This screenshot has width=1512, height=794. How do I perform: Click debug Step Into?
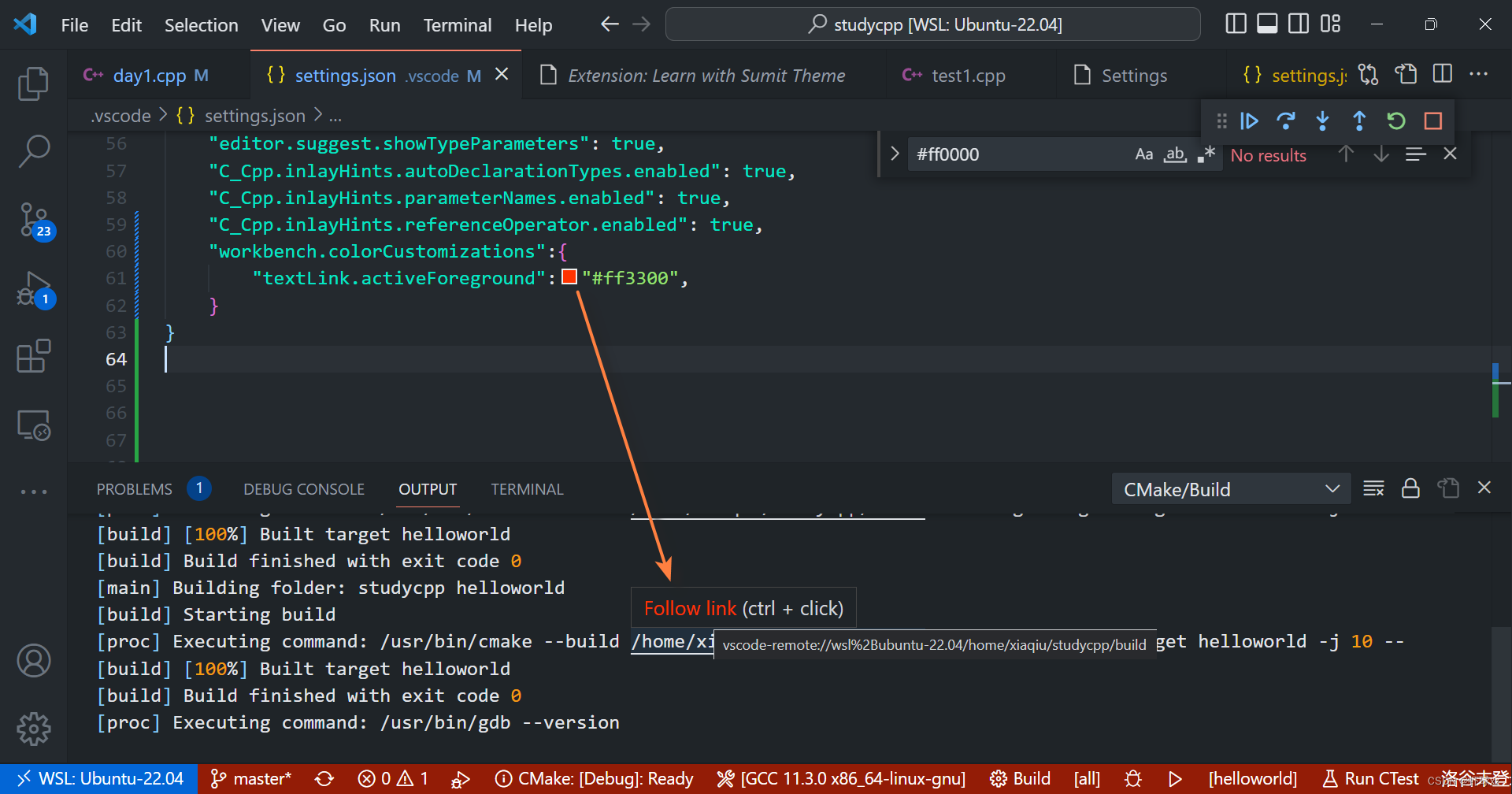pos(1323,121)
